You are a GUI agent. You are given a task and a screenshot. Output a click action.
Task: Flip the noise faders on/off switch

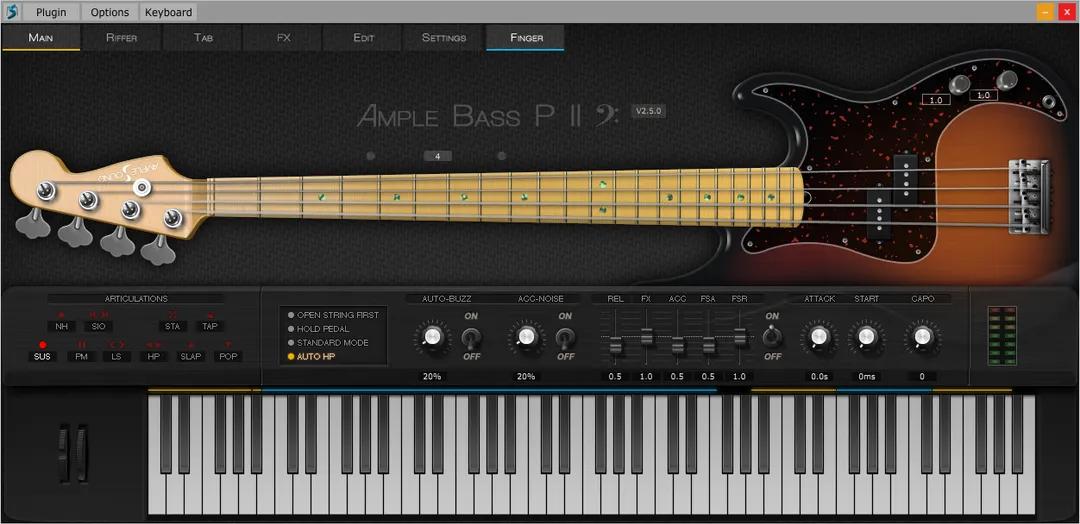click(x=772, y=337)
